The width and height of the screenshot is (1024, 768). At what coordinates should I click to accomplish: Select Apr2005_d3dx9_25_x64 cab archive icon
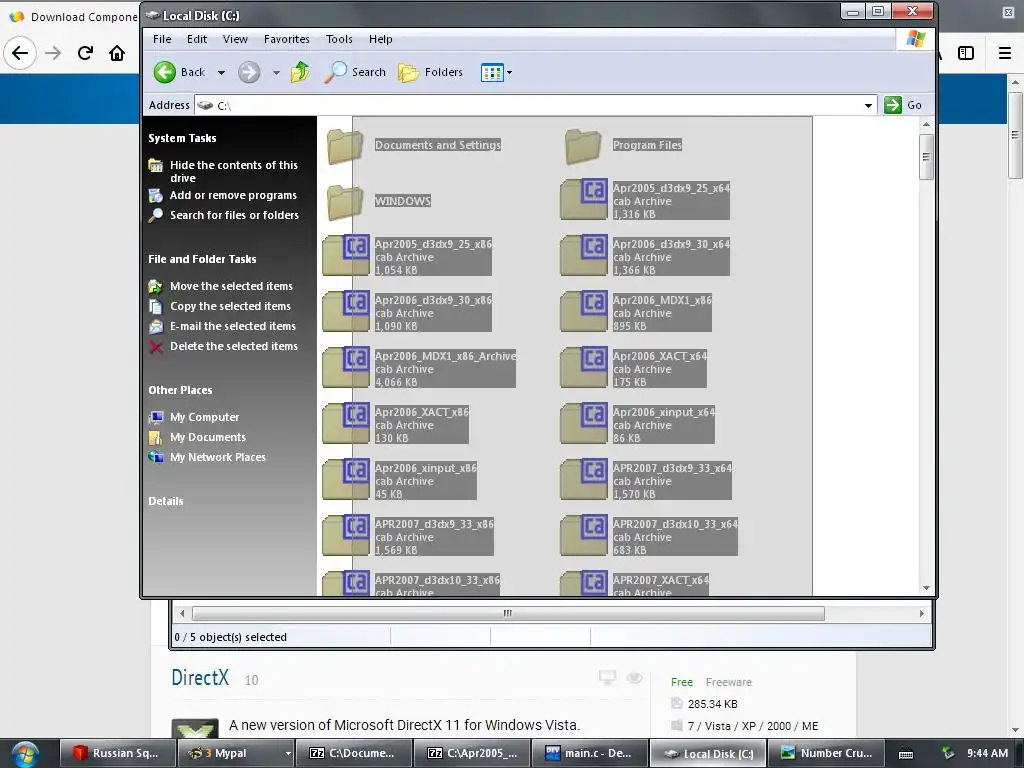click(x=584, y=199)
